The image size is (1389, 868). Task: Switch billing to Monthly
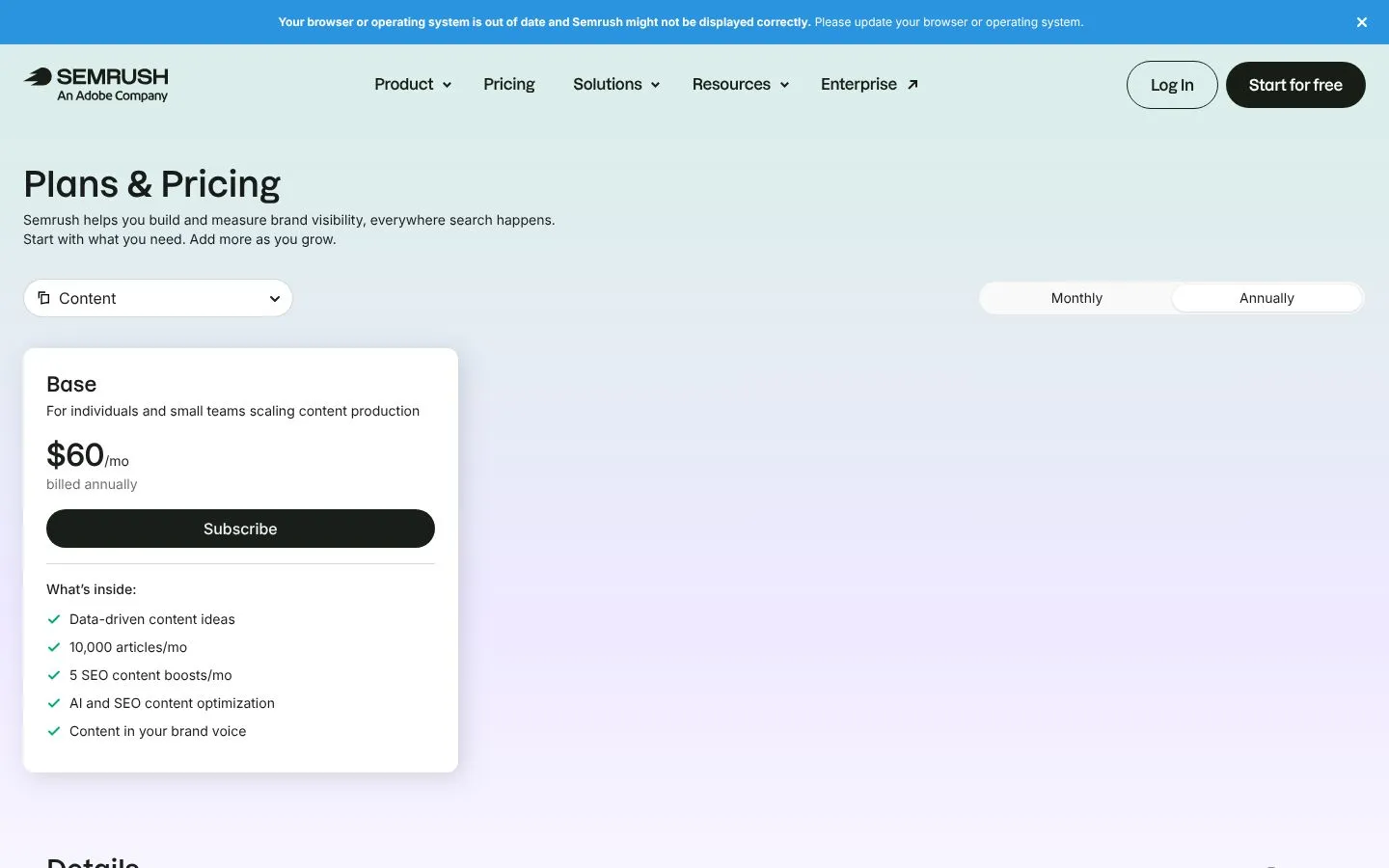(x=1076, y=298)
